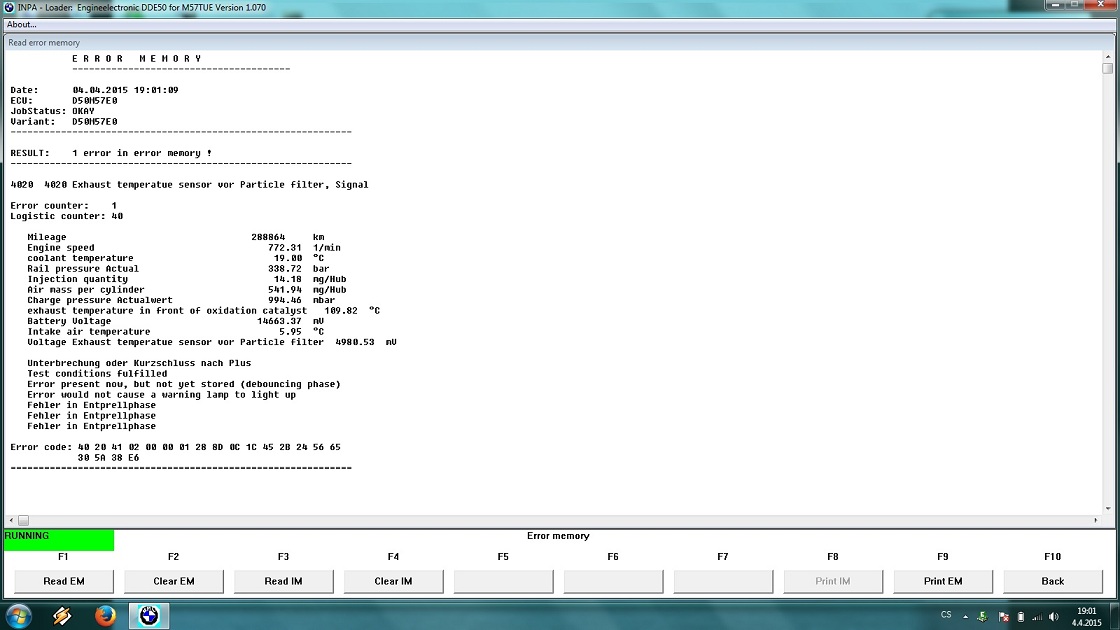Click the Rail pressure Actual row
The image size is (1120, 630).
(179, 269)
